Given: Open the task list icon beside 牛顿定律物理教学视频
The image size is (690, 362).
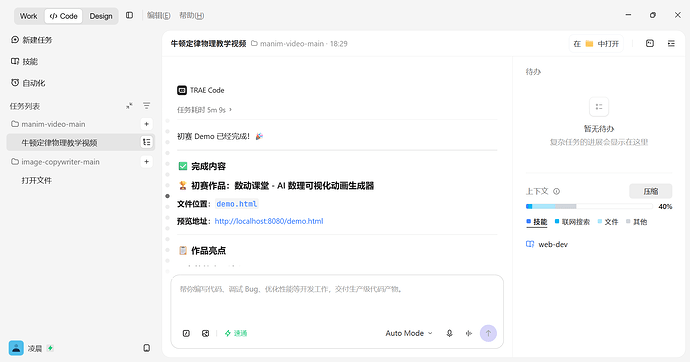Looking at the screenshot, I should click(147, 142).
